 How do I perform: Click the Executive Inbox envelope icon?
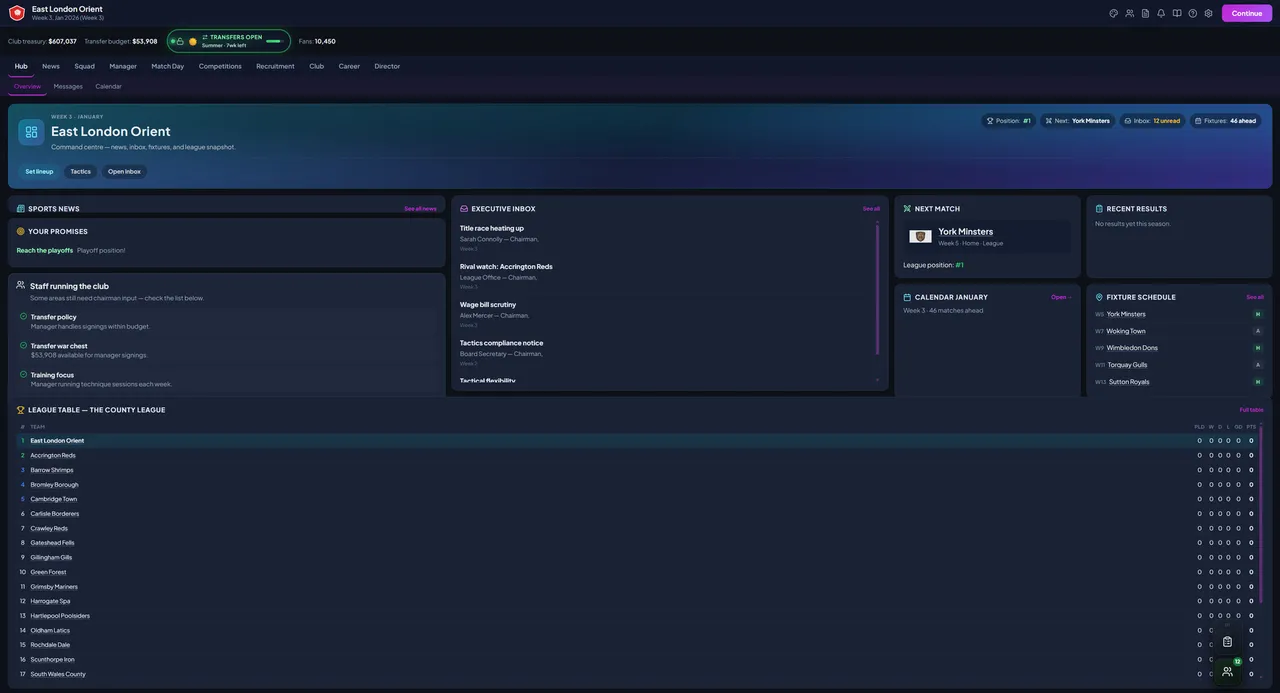(x=464, y=209)
